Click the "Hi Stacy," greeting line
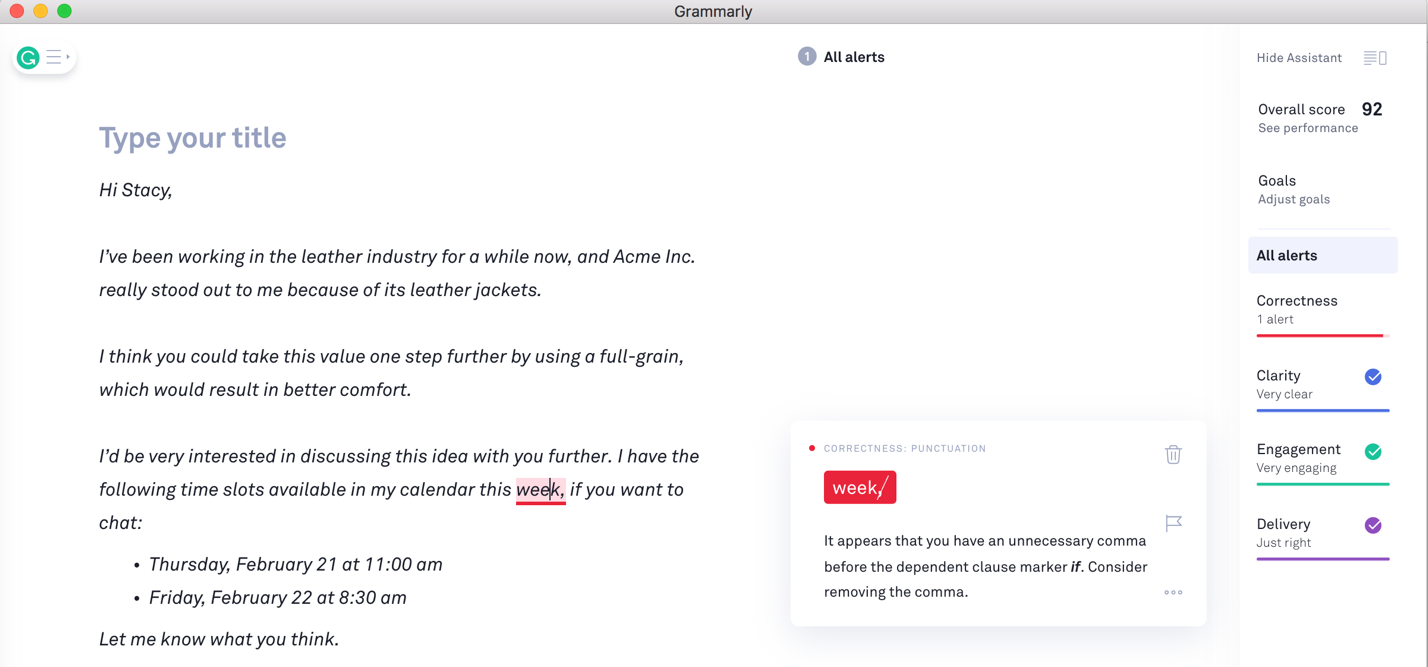This screenshot has height=667, width=1428. point(136,190)
